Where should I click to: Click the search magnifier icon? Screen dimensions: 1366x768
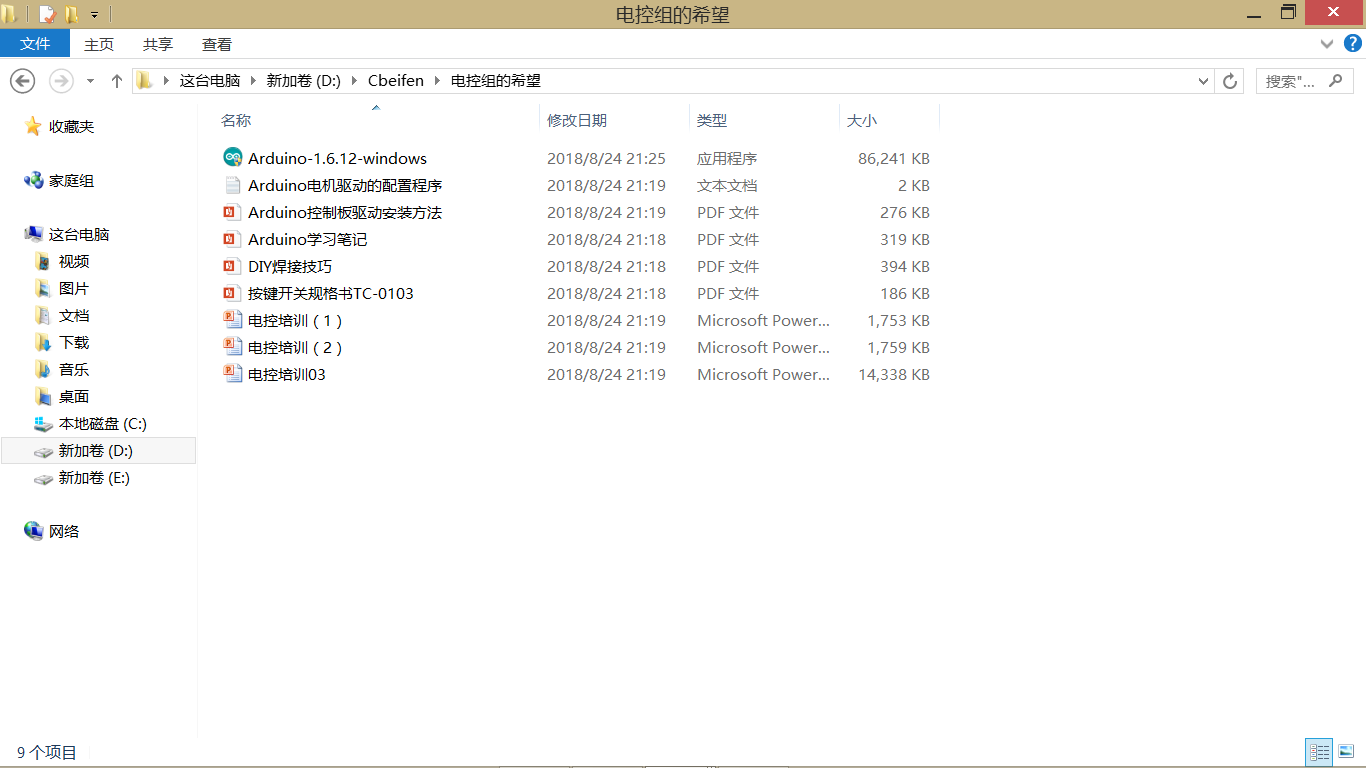click(1336, 81)
